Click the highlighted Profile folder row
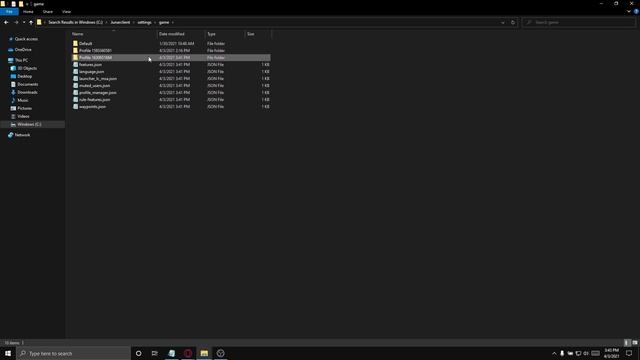 [x=171, y=58]
